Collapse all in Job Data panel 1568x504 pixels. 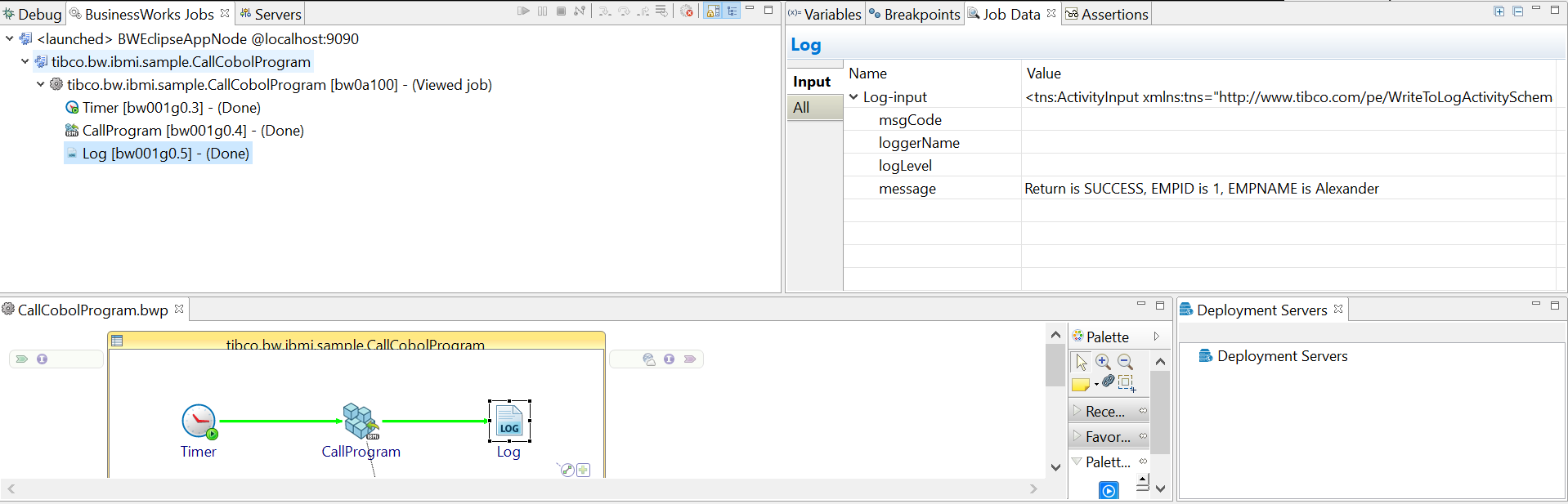pyautogui.click(x=1518, y=11)
